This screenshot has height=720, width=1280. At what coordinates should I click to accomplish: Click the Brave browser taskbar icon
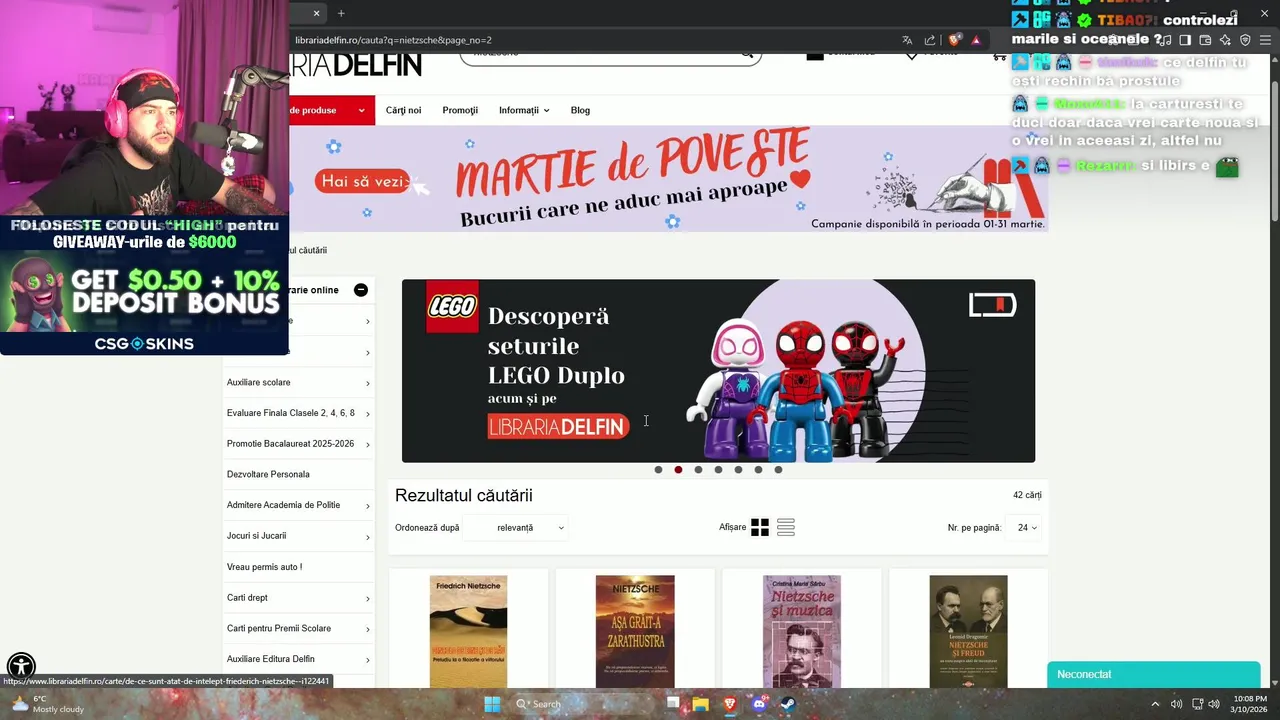point(730,704)
